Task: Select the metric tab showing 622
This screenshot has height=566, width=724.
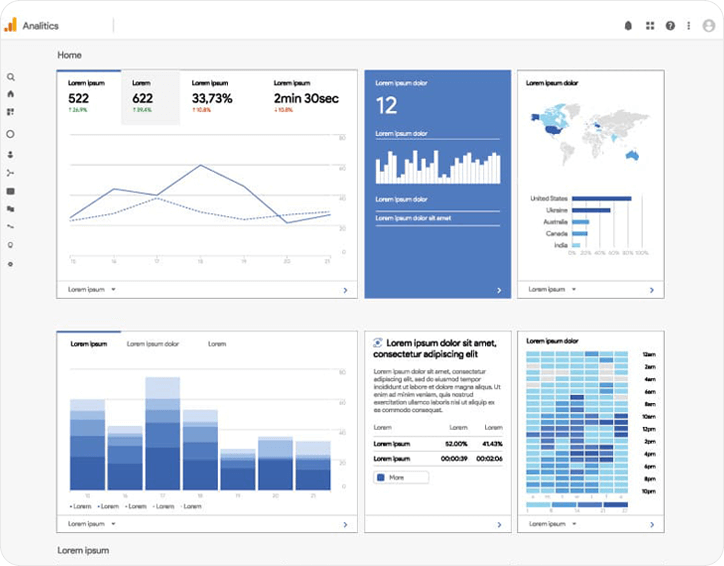Action: click(150, 97)
